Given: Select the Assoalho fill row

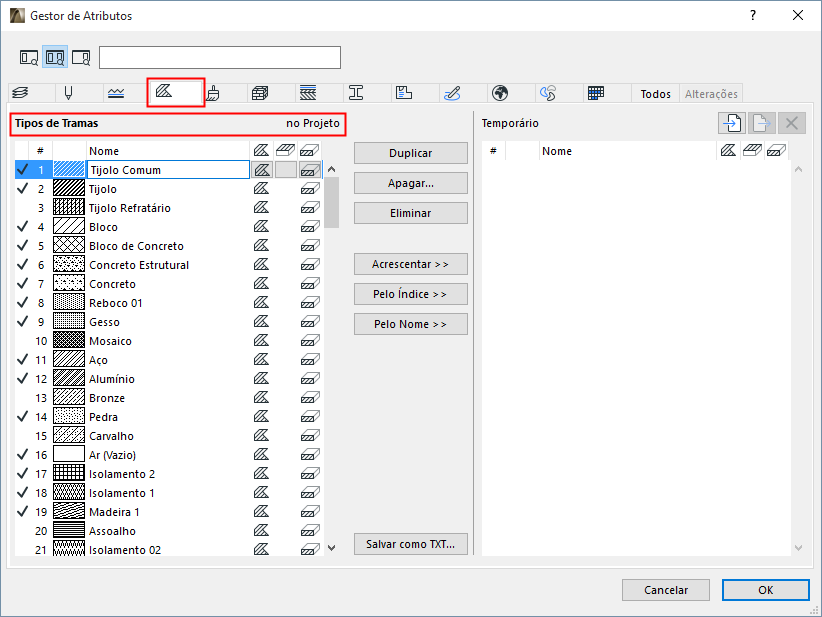Looking at the screenshot, I should tap(169, 531).
